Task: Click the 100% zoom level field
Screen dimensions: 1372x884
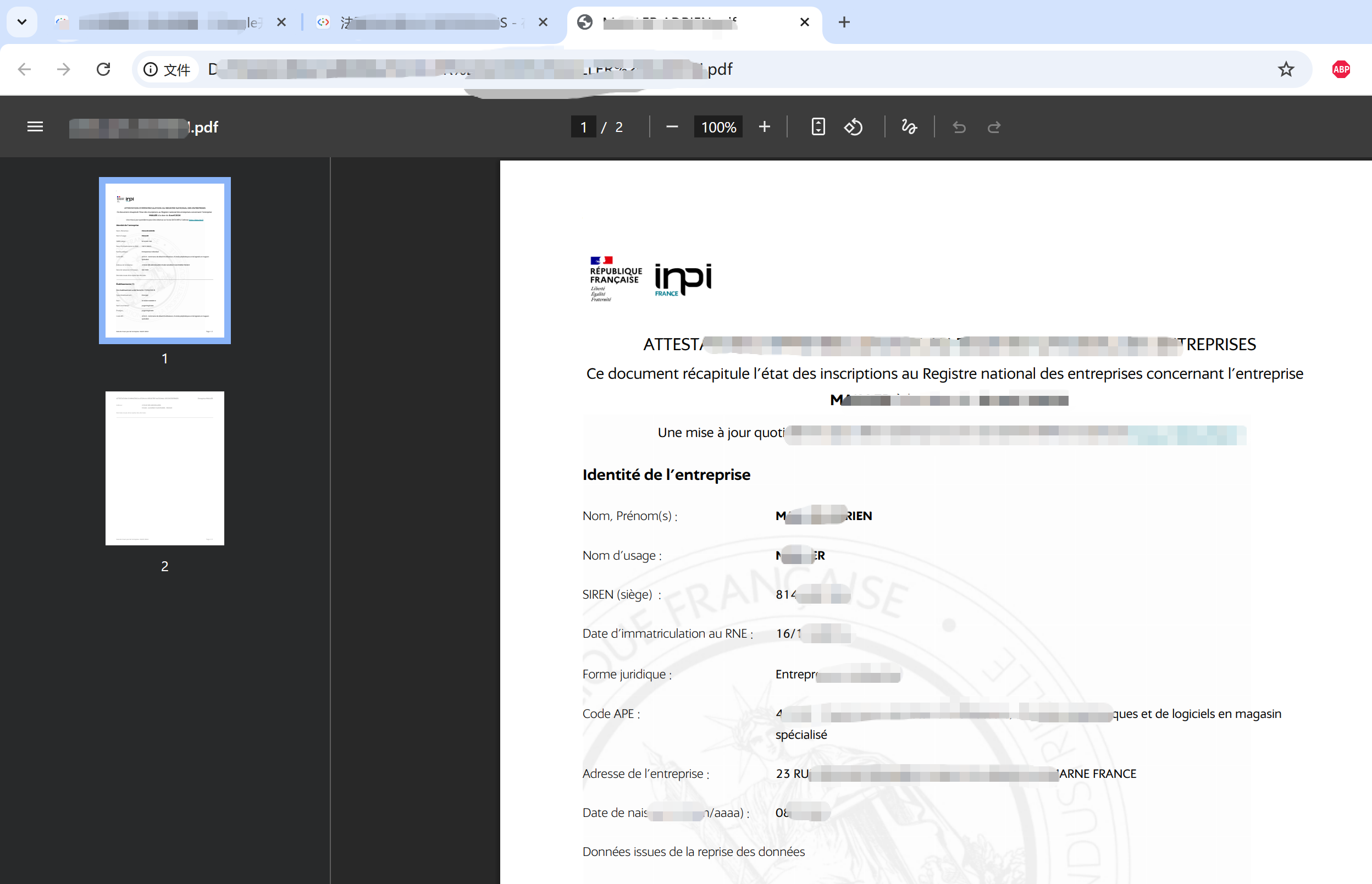Action: [x=718, y=127]
